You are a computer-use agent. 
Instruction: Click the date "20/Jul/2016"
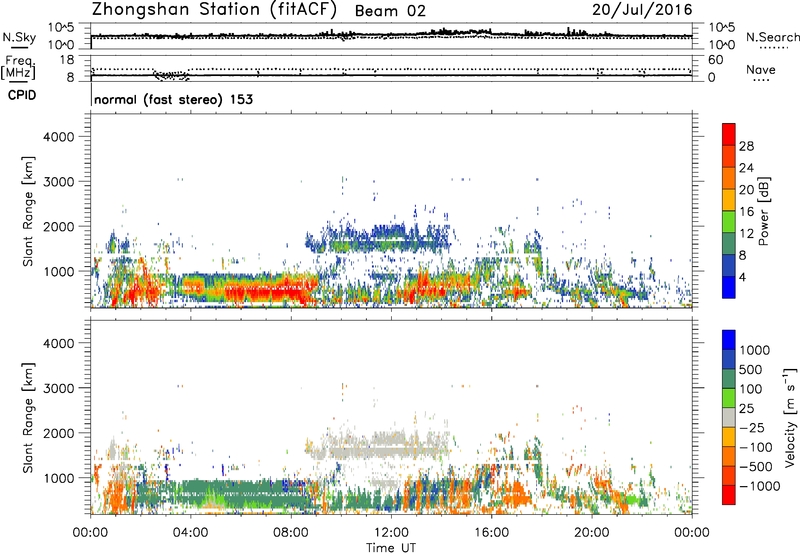tap(642, 10)
